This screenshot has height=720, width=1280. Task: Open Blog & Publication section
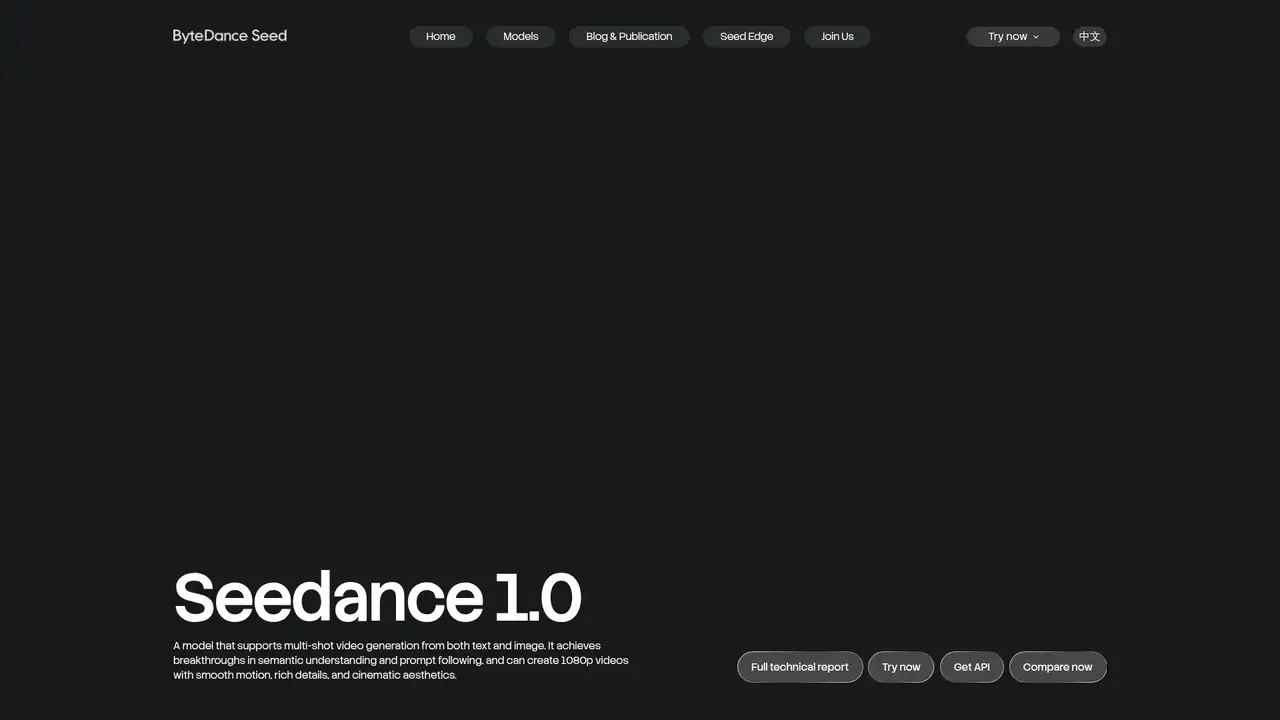[x=629, y=37]
